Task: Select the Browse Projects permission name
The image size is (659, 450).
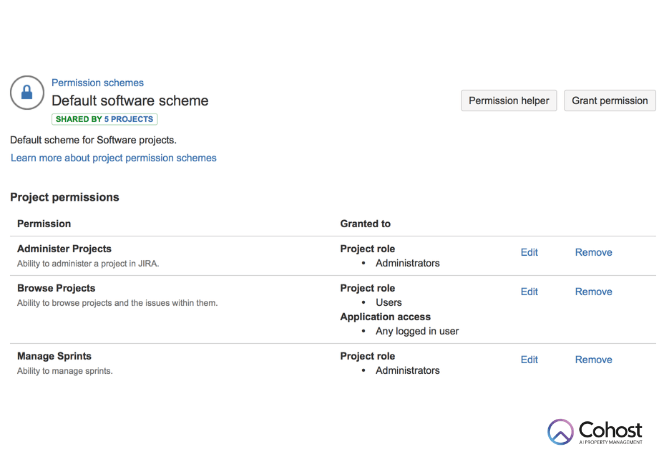Action: [x=56, y=288]
